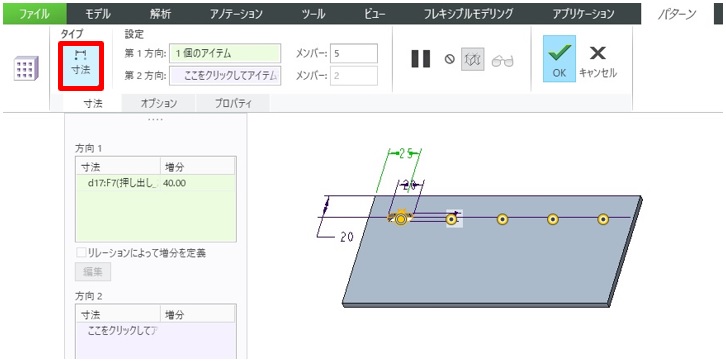Click the disabled 編集 button
This screenshot has height=363, width=726.
pos(93,272)
